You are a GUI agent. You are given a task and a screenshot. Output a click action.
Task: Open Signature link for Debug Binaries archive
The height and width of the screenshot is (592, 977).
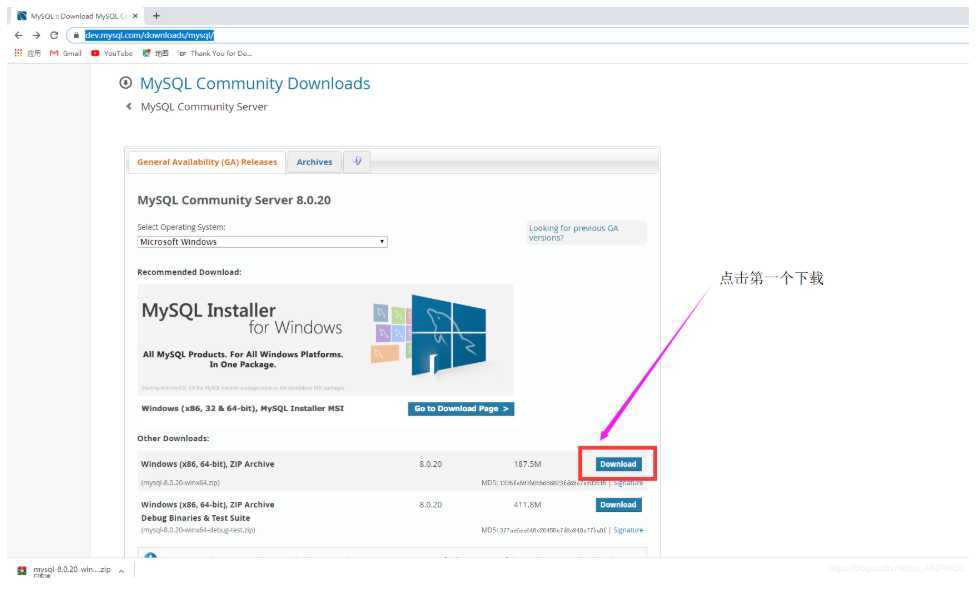(x=628, y=530)
